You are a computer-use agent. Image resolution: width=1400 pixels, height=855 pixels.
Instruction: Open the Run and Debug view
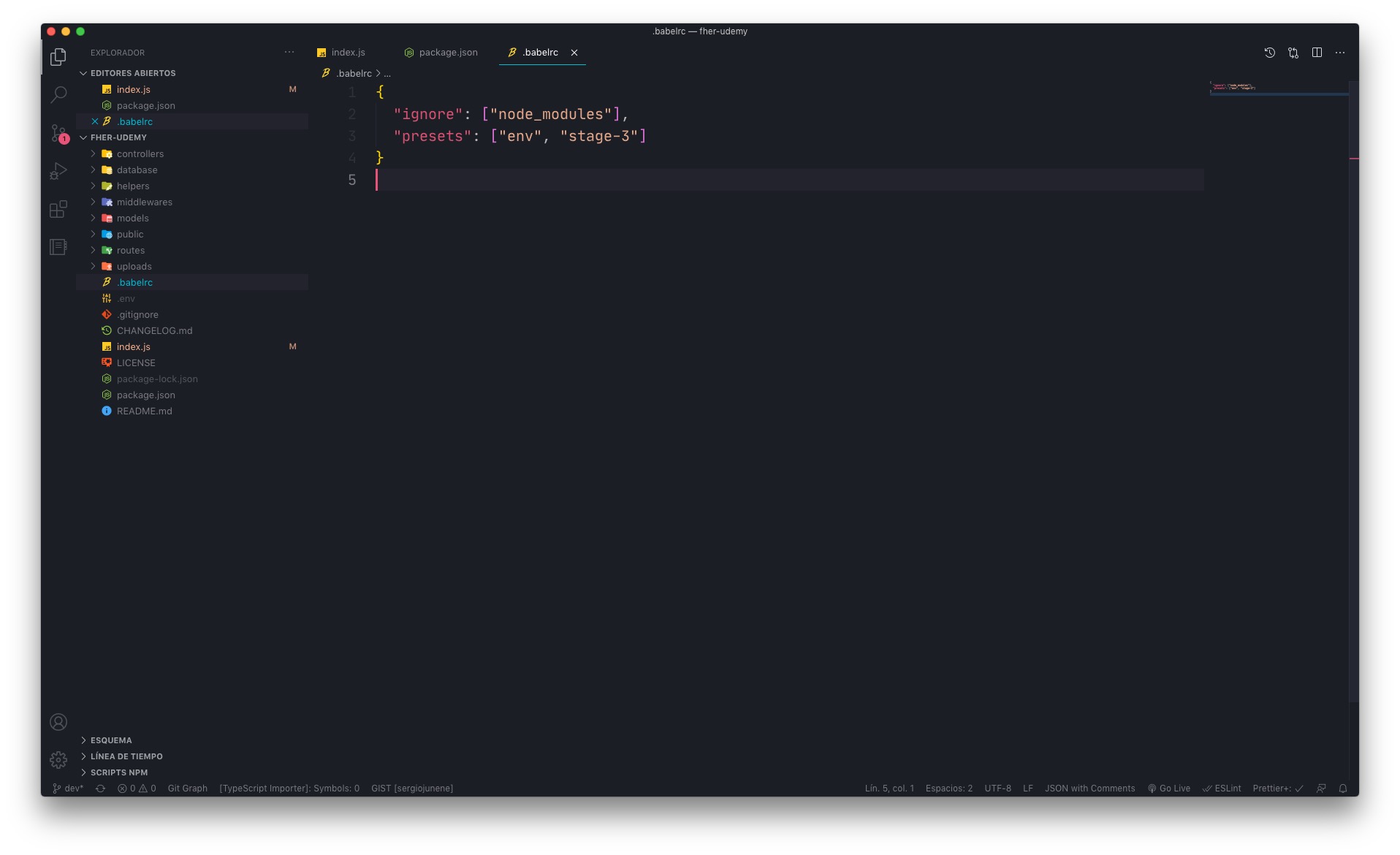tap(58, 171)
